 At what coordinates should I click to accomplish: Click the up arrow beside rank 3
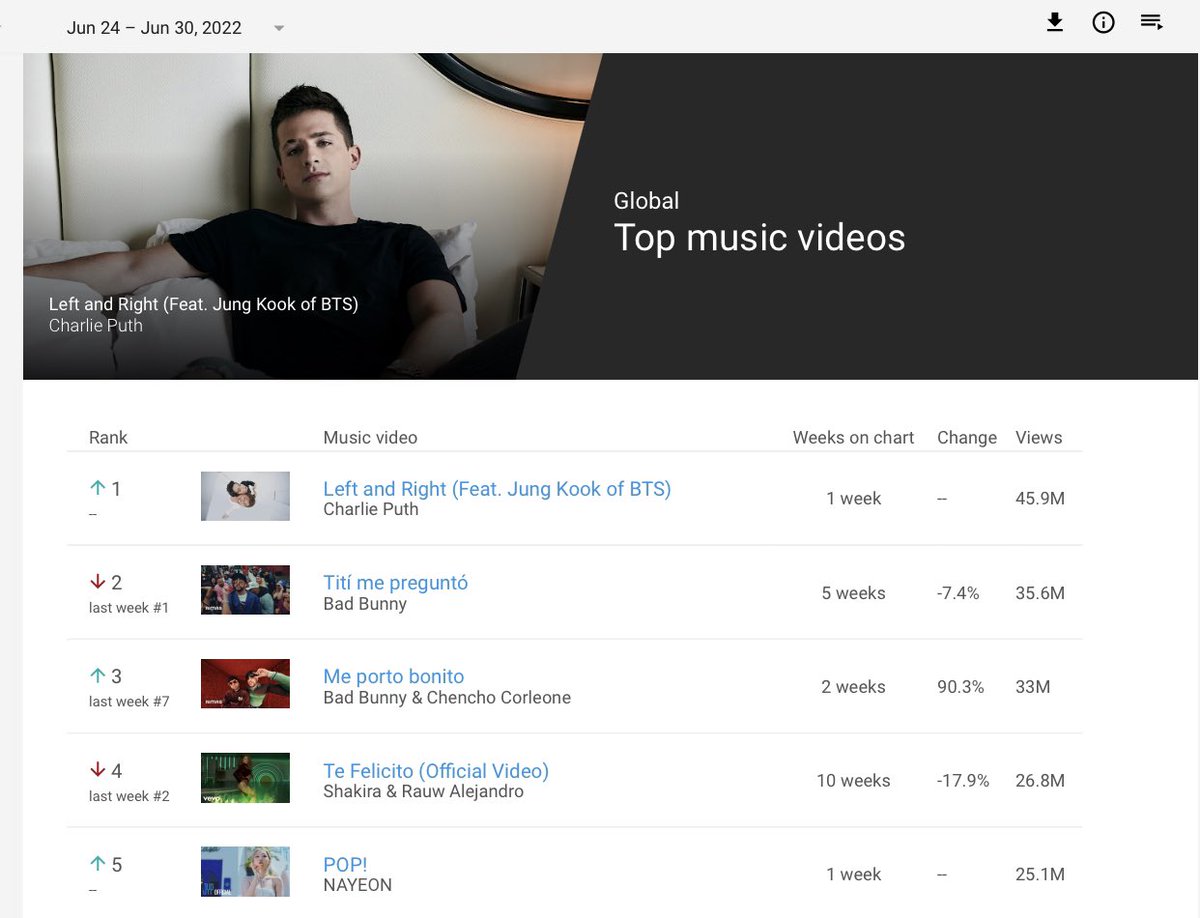pyautogui.click(x=97, y=676)
